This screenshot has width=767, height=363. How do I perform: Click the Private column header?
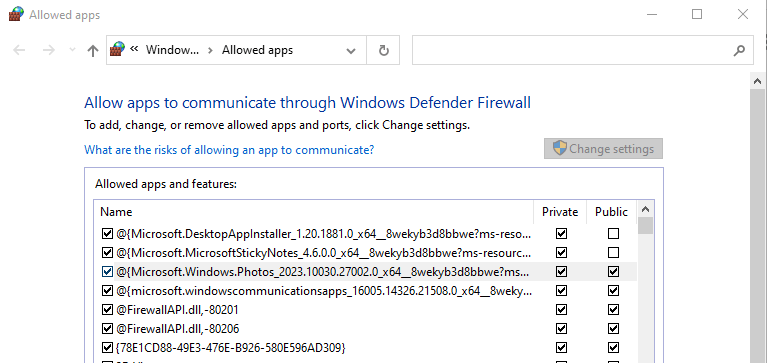560,212
